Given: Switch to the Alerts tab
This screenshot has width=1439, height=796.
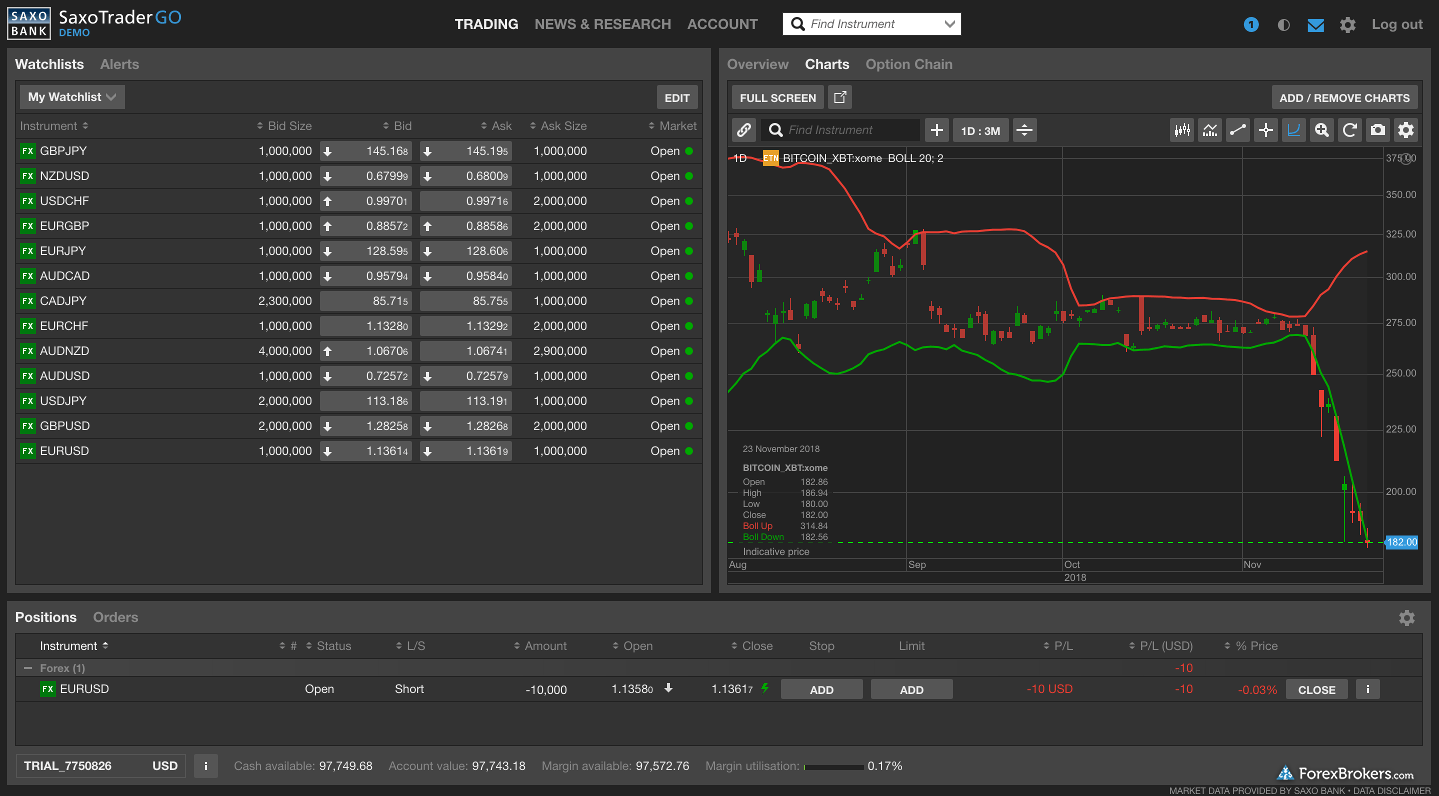Looking at the screenshot, I should (120, 64).
